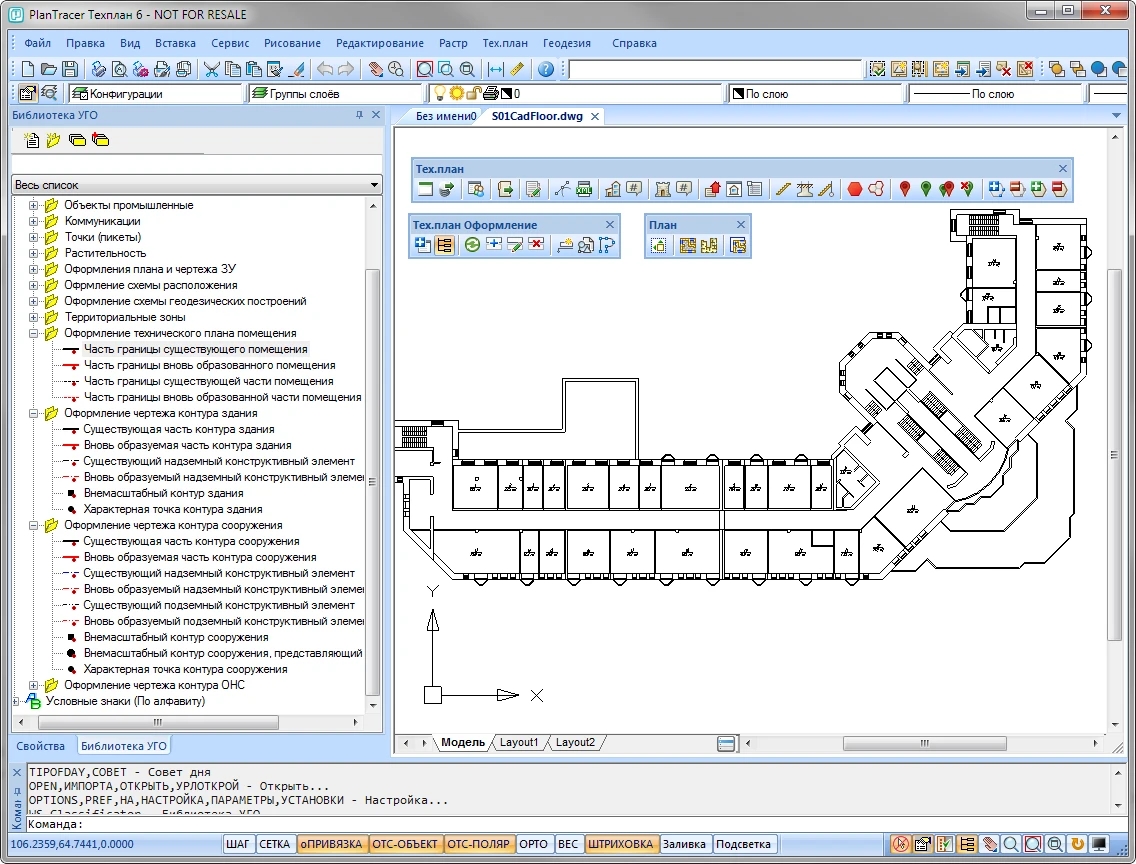The width and height of the screenshot is (1136, 864).
Task: Click the red hexagon icon in Тех.план toolbar
Action: pyautogui.click(x=854, y=189)
